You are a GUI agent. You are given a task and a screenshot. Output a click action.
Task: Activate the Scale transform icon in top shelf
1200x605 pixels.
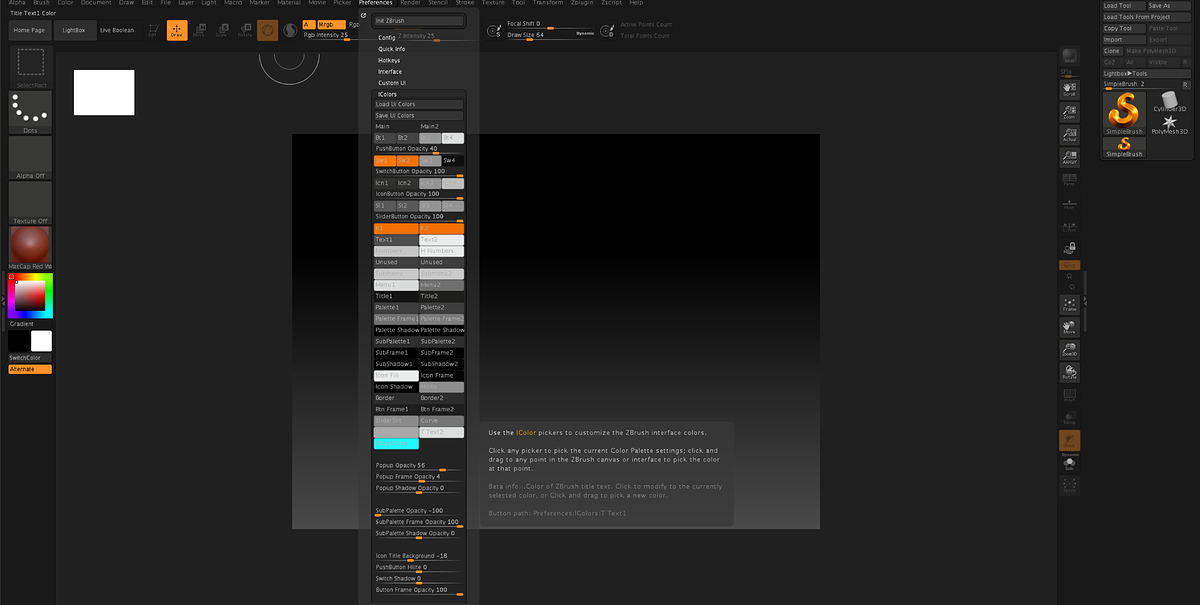tap(222, 31)
